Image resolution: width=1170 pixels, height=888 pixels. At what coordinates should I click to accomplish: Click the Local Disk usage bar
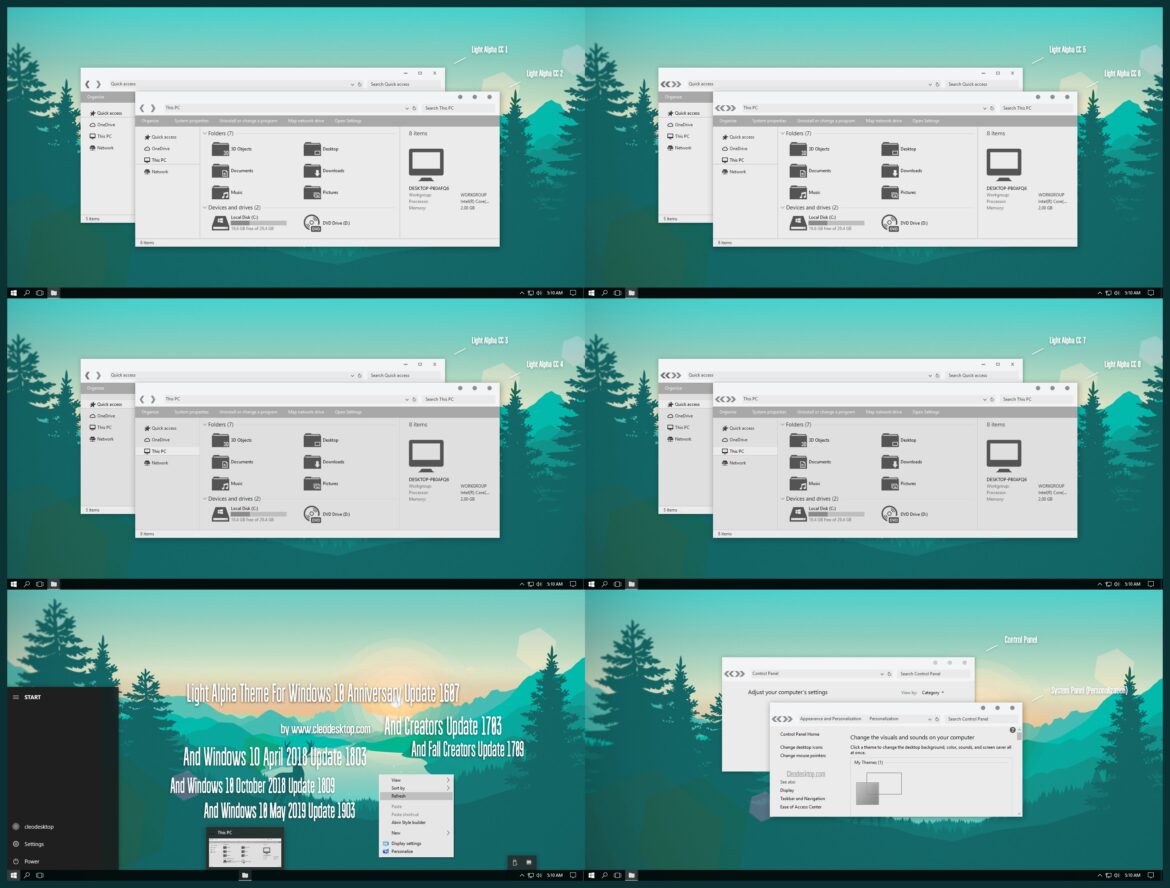tap(260, 223)
